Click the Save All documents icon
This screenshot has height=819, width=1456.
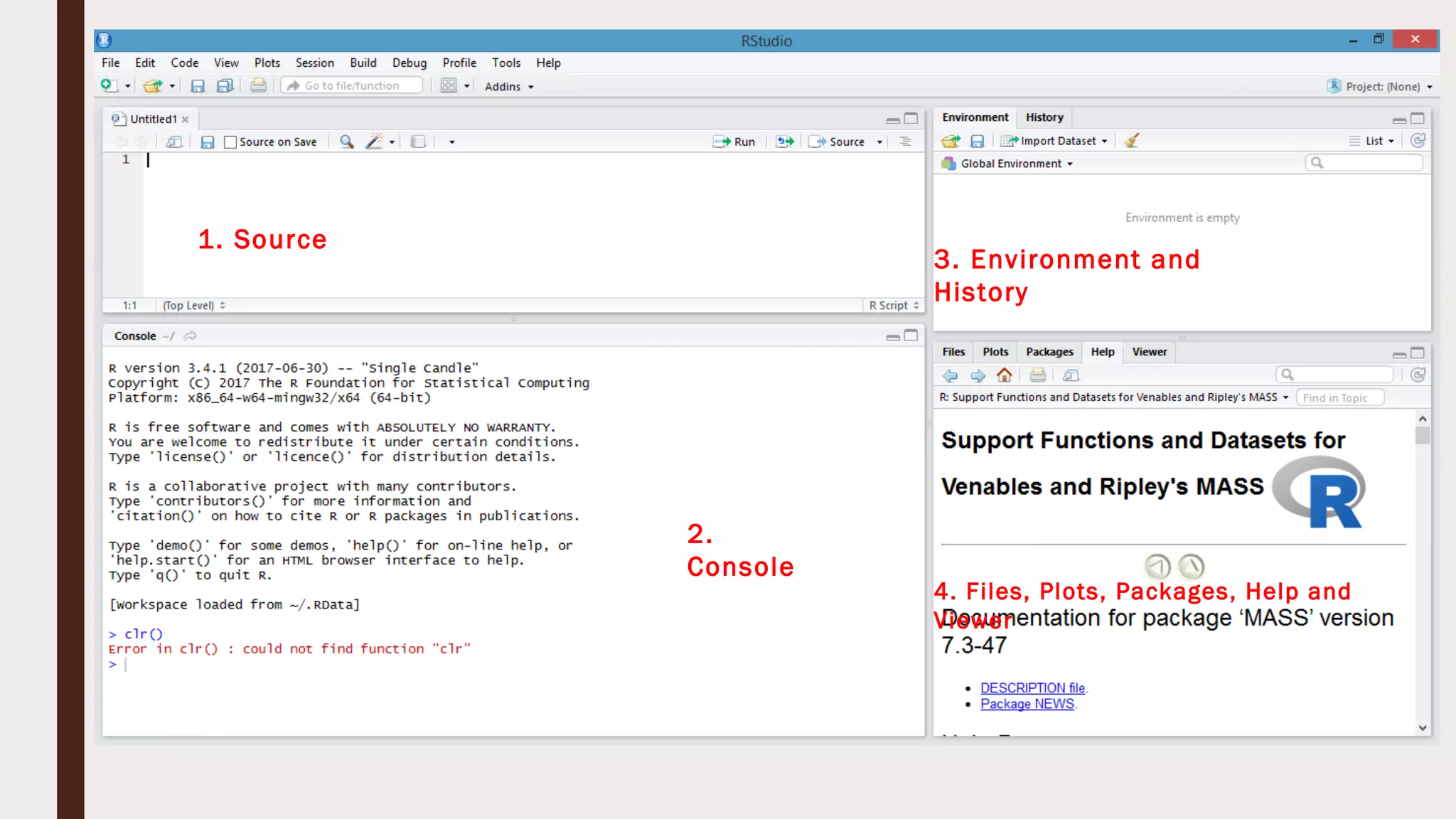coord(225,86)
